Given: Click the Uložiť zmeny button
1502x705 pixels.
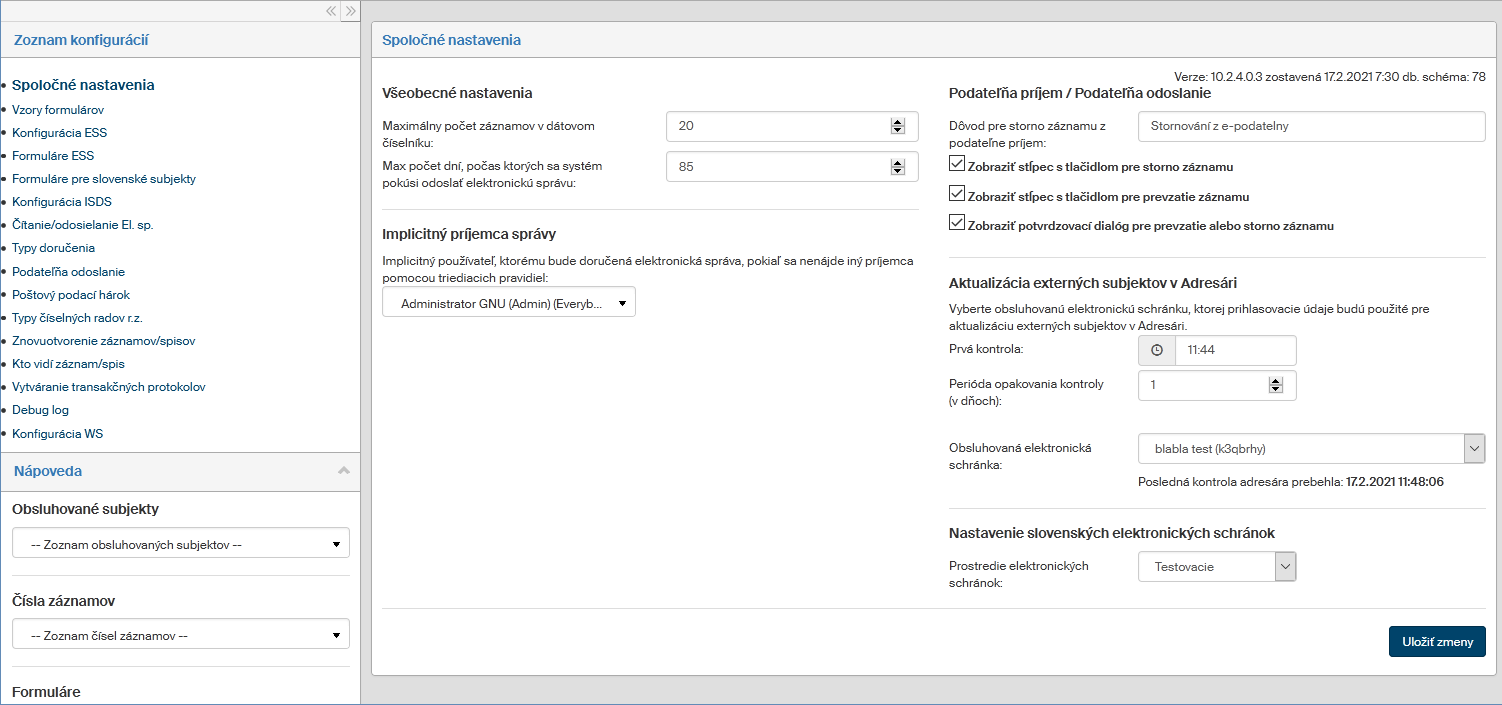Looking at the screenshot, I should 1436,642.
